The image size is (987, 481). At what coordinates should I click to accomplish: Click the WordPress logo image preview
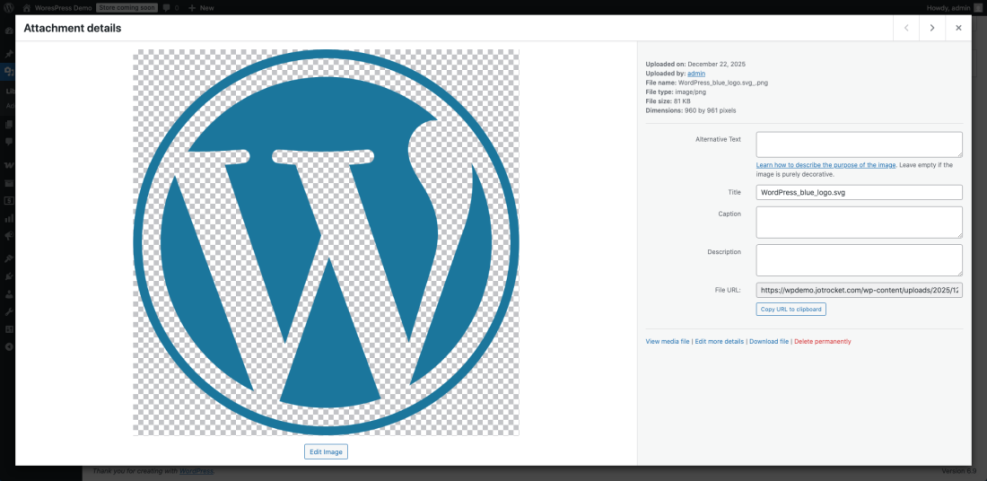tap(326, 242)
